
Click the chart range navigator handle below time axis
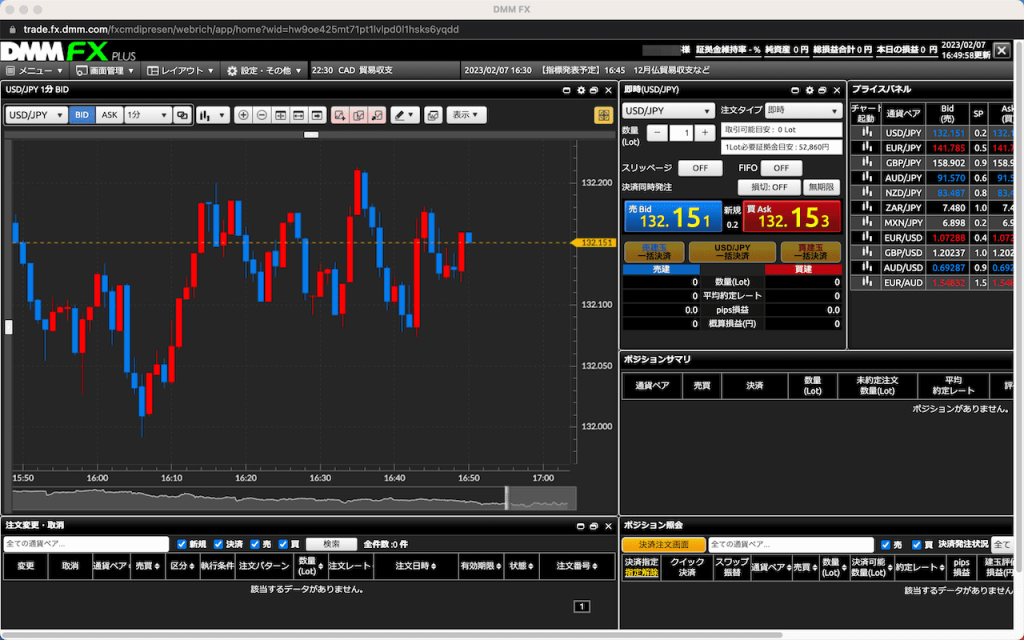pyautogui.click(x=507, y=498)
